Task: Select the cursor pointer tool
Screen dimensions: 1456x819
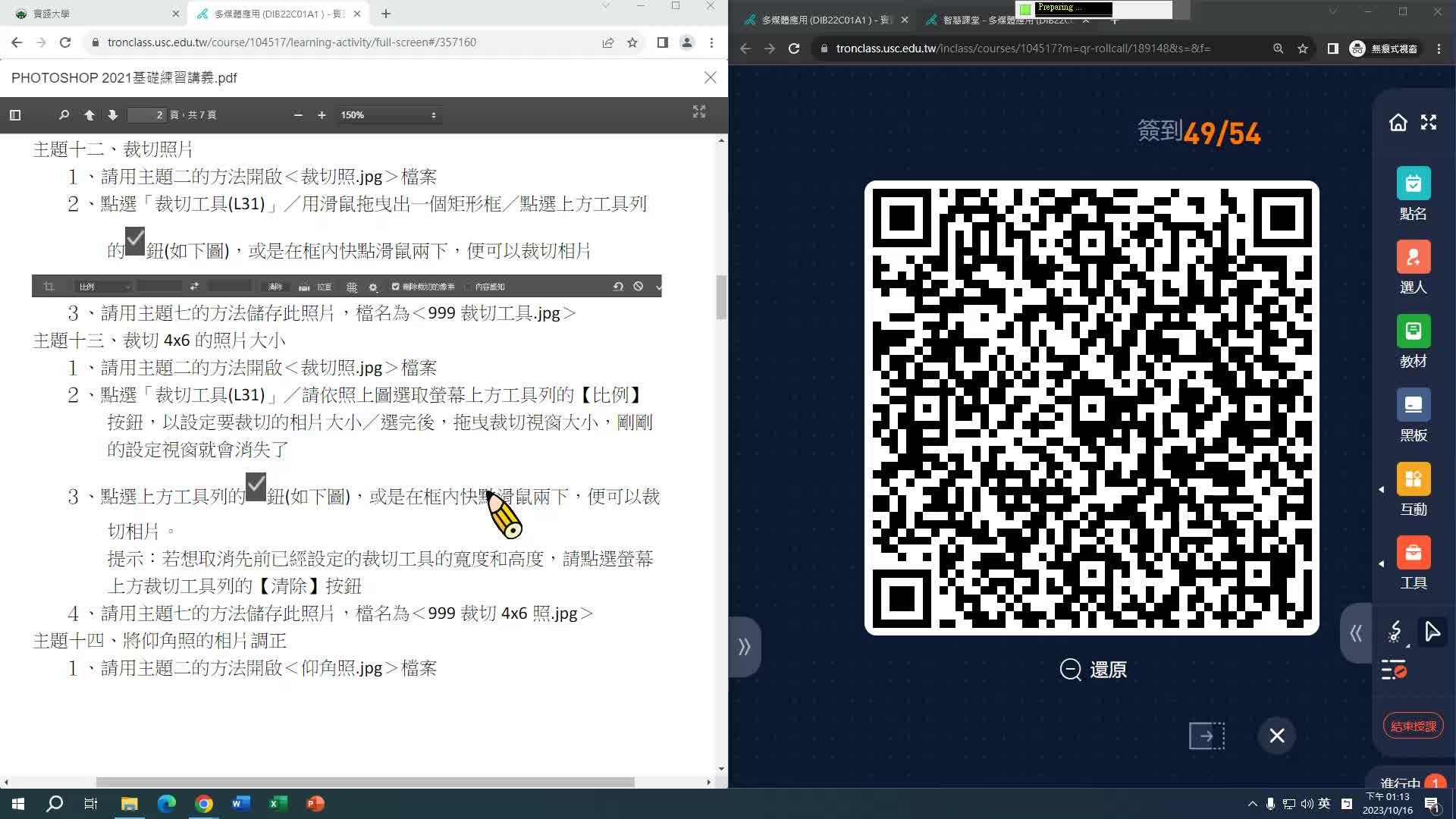Action: [1432, 632]
